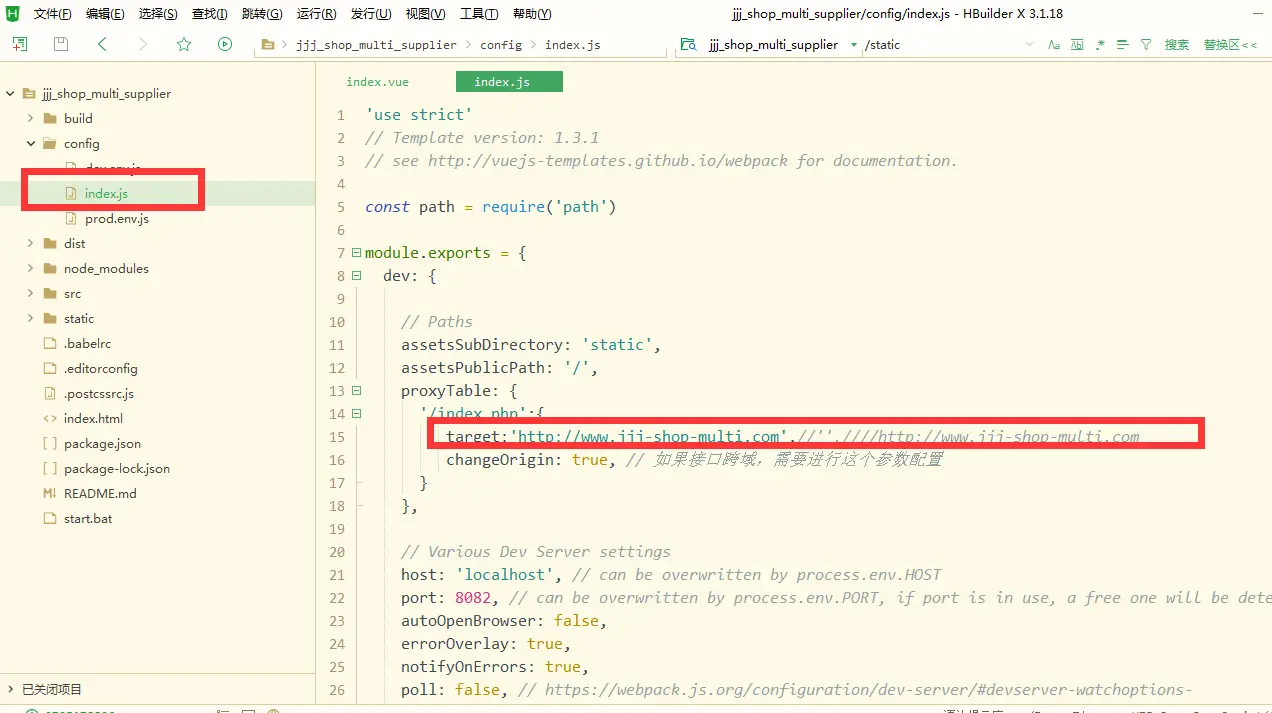Collapse the config folder
Viewport: 1272px width, 713px height.
31,144
